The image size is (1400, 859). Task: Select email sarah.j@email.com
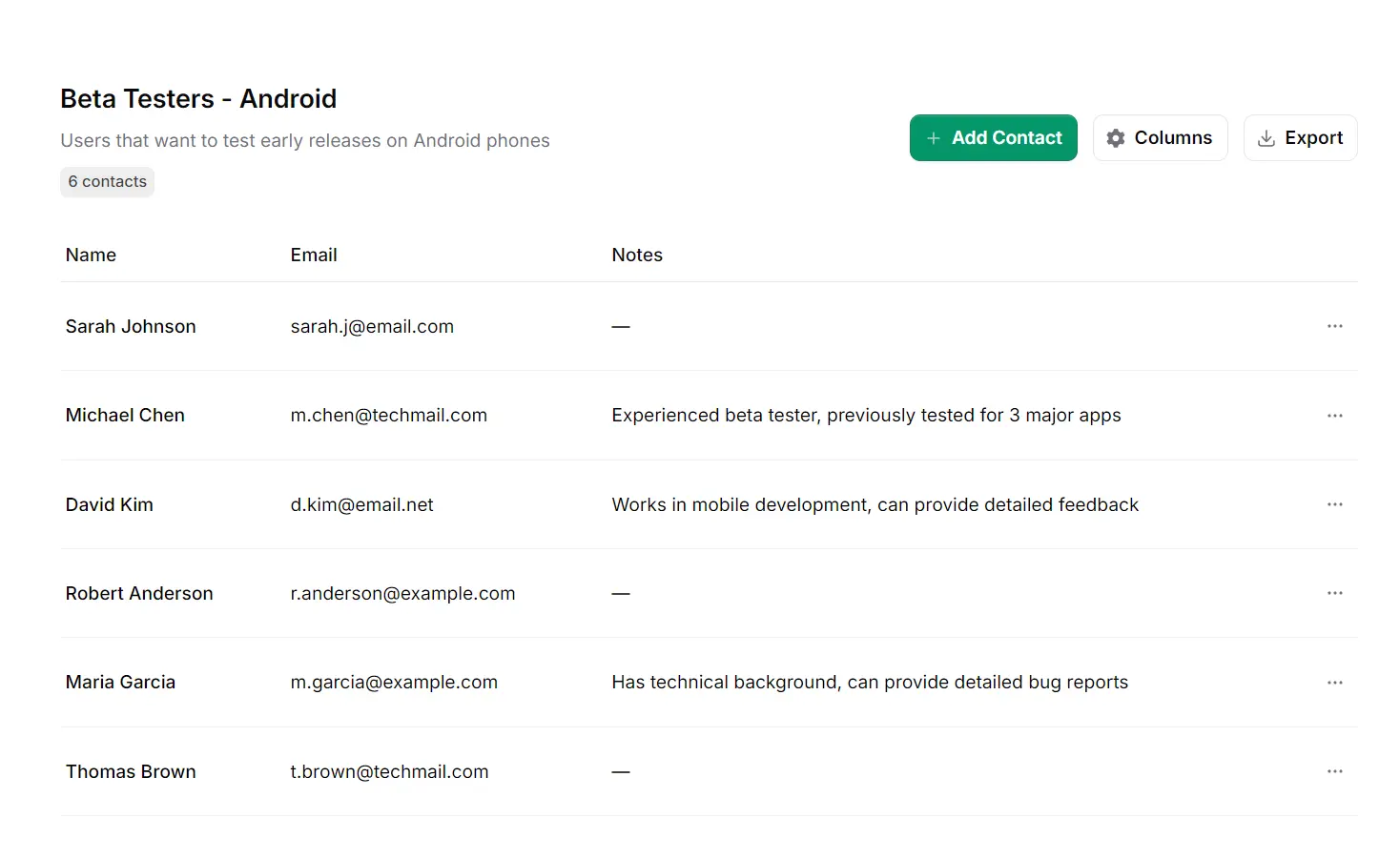(x=371, y=327)
